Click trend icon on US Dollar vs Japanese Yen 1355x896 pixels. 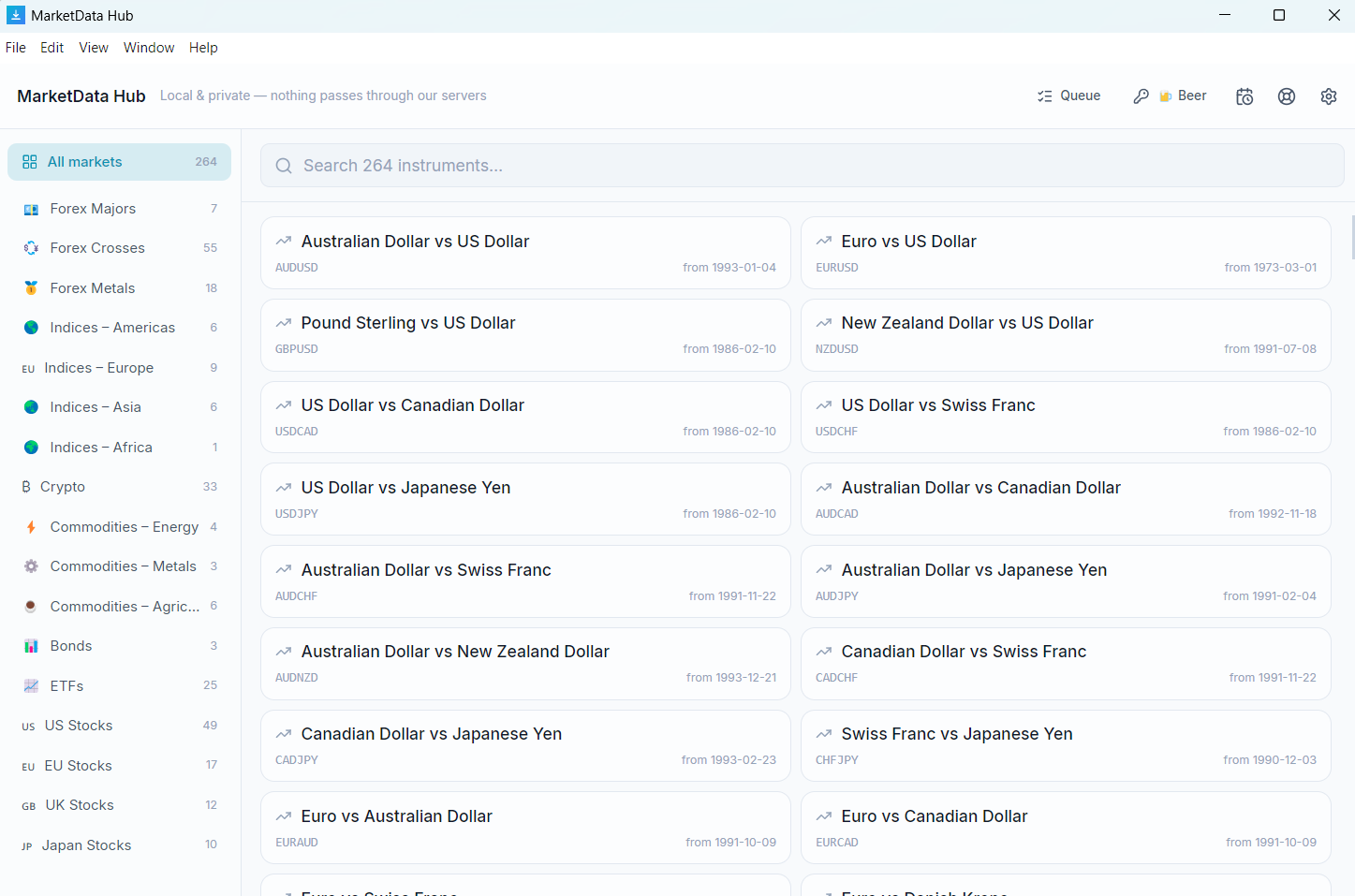pyautogui.click(x=284, y=488)
